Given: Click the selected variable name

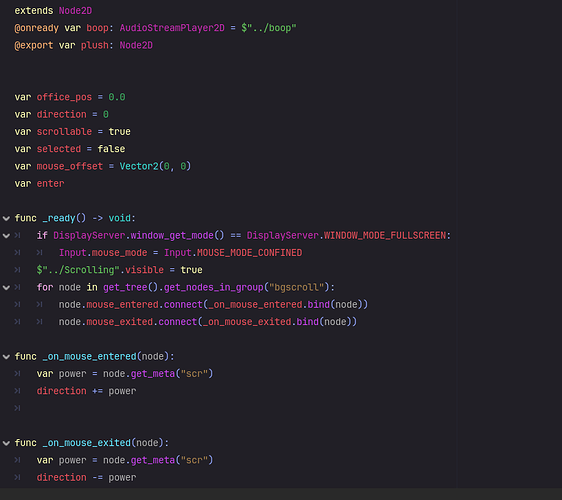Looking at the screenshot, I should (x=59, y=149).
